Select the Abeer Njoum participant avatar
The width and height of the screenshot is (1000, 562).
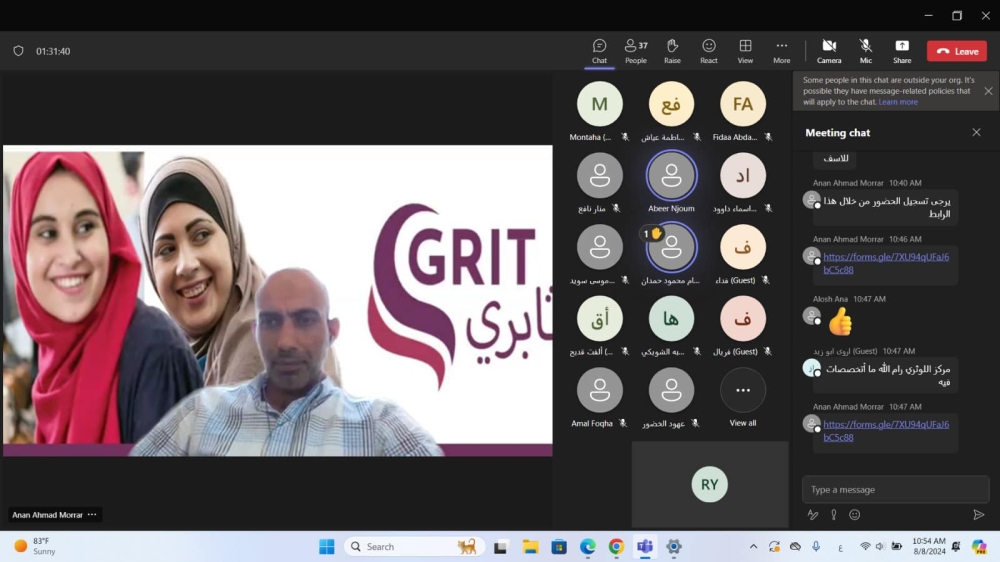[671, 175]
